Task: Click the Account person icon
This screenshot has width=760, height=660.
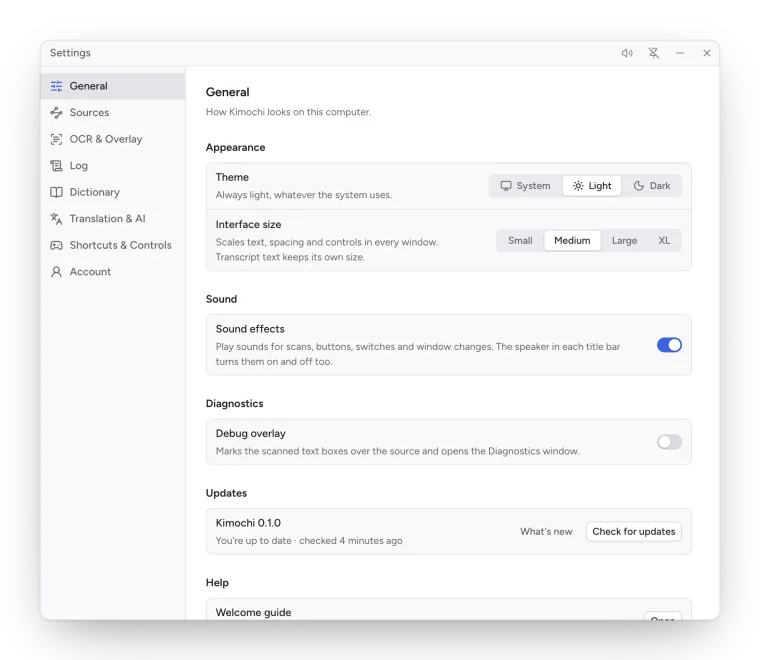Action: [56, 272]
